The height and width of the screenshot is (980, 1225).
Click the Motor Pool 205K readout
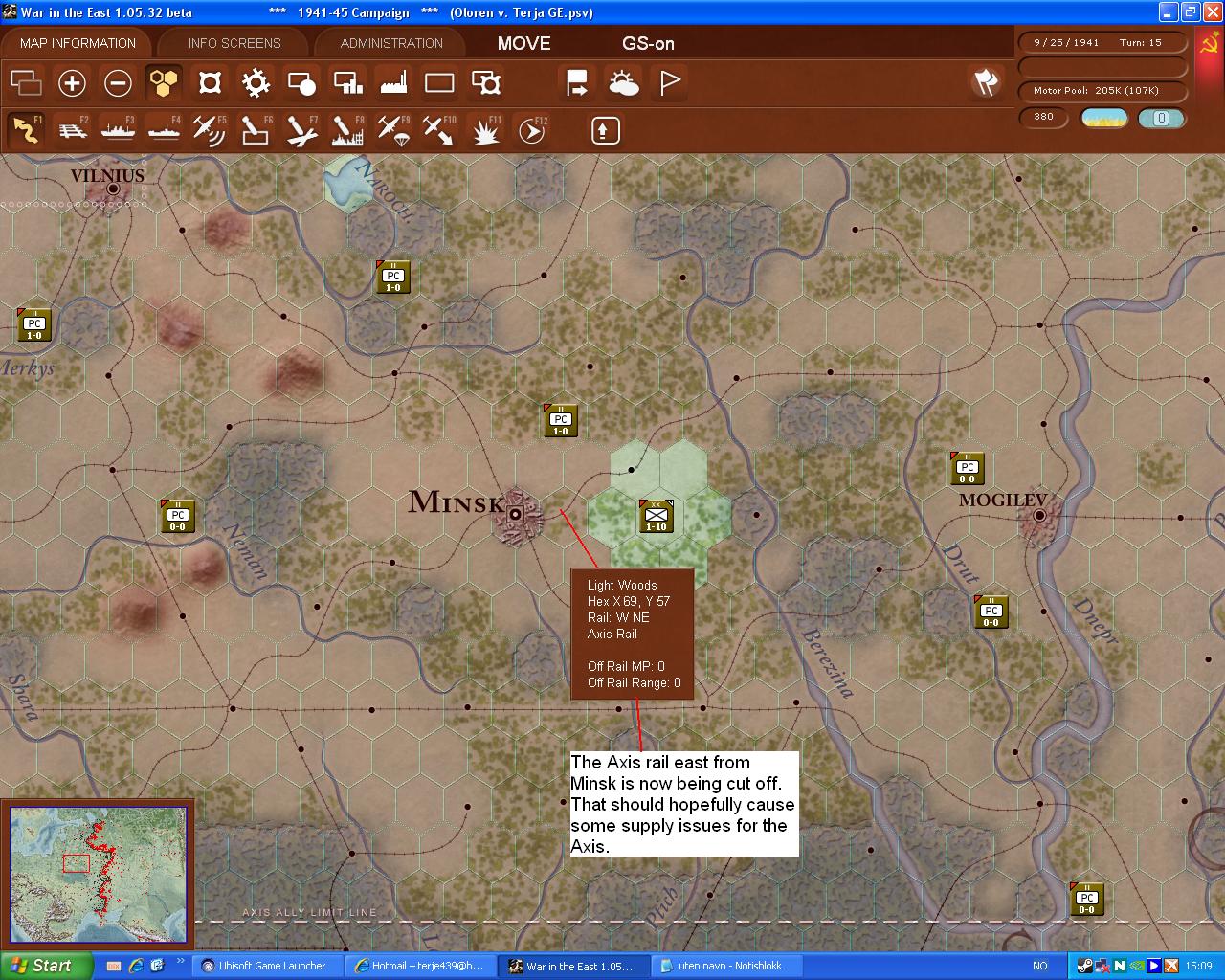point(1102,90)
